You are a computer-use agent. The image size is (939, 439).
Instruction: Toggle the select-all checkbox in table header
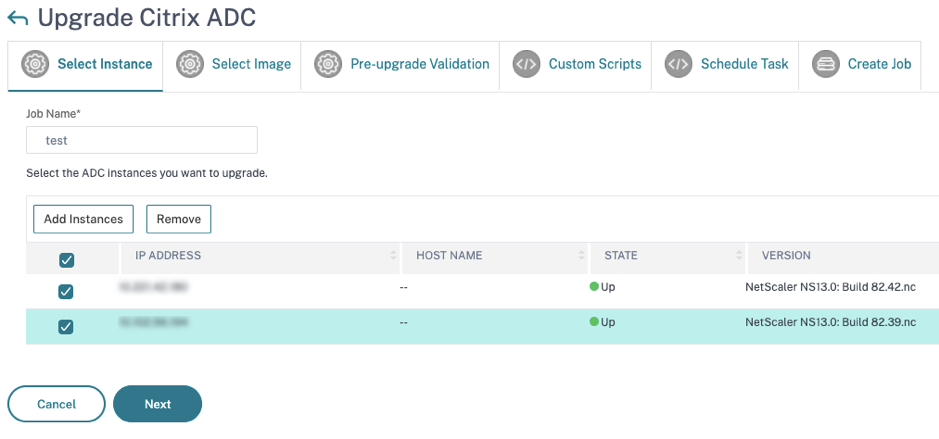[66, 260]
